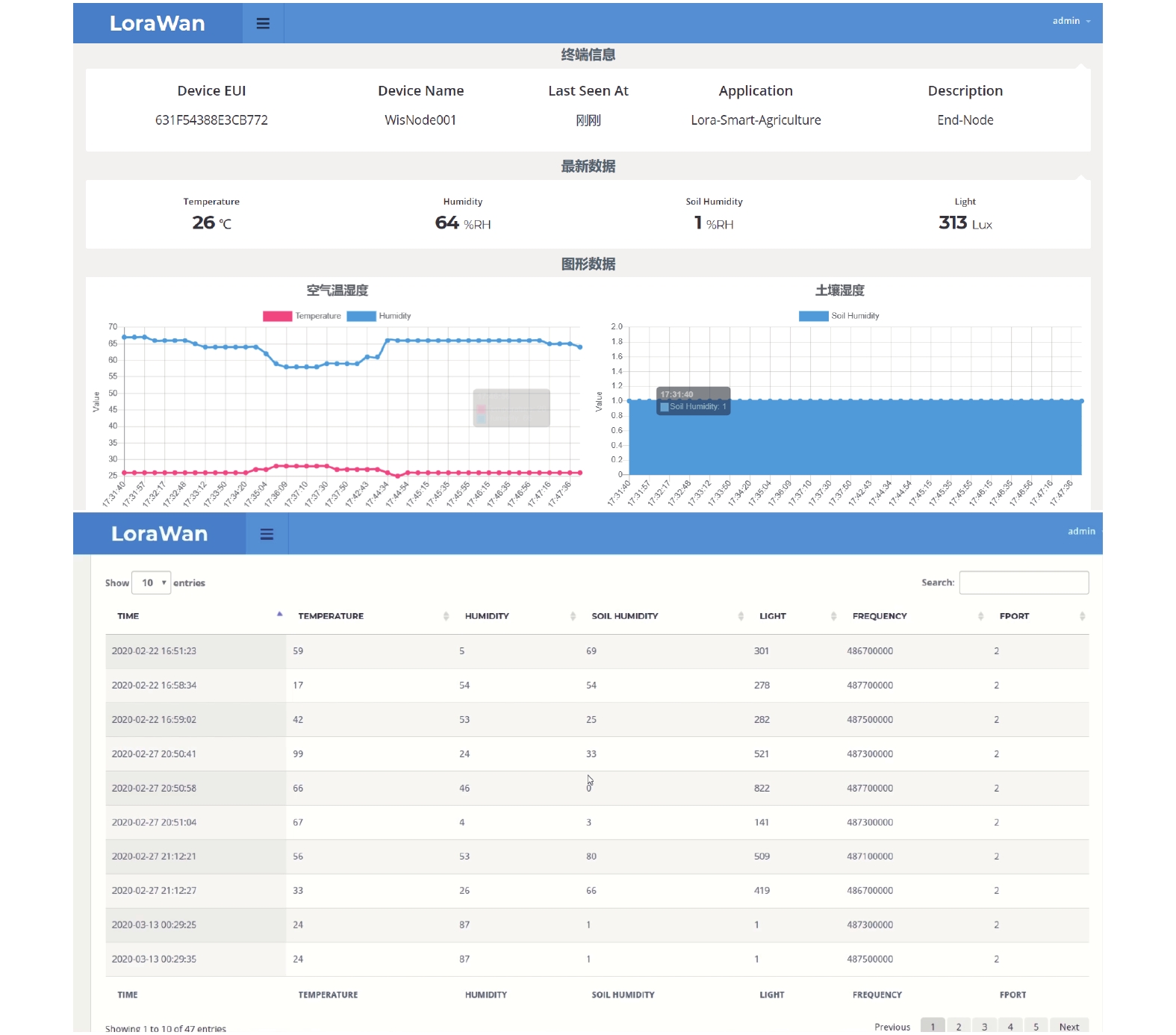Toggle the top hamburger menu icon
1176x1035 pixels.
click(263, 23)
